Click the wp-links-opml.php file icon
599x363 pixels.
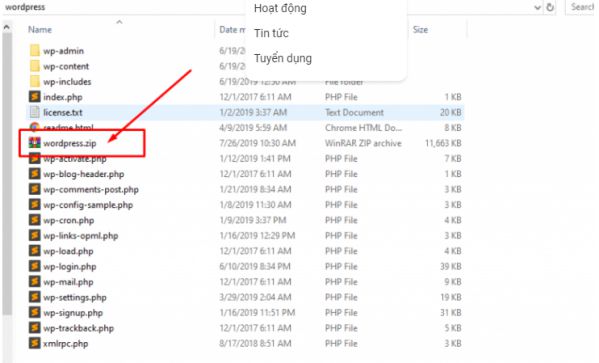(x=34, y=235)
